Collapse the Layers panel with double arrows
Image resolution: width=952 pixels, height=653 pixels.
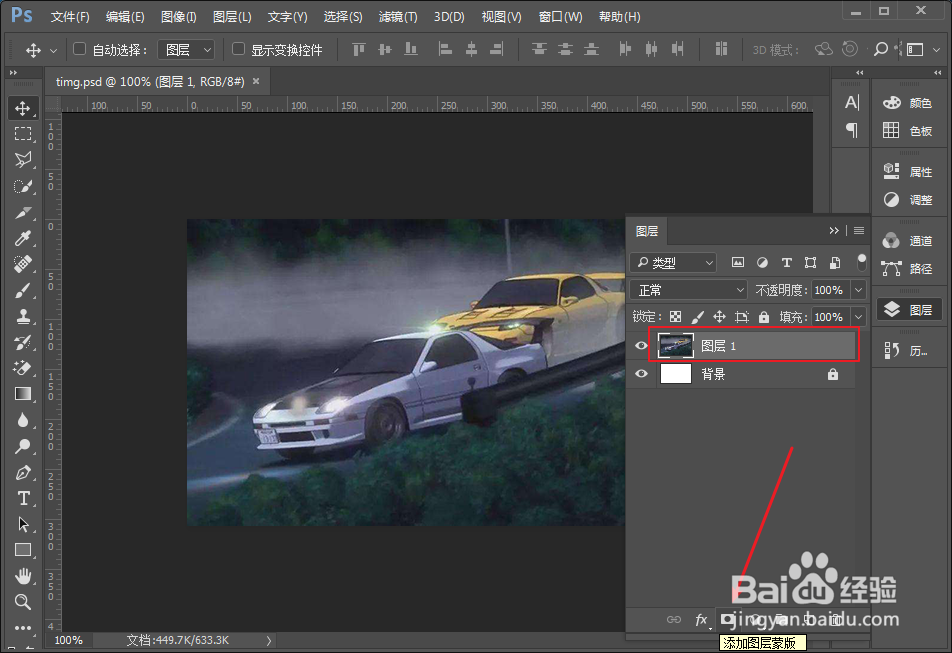tap(834, 231)
